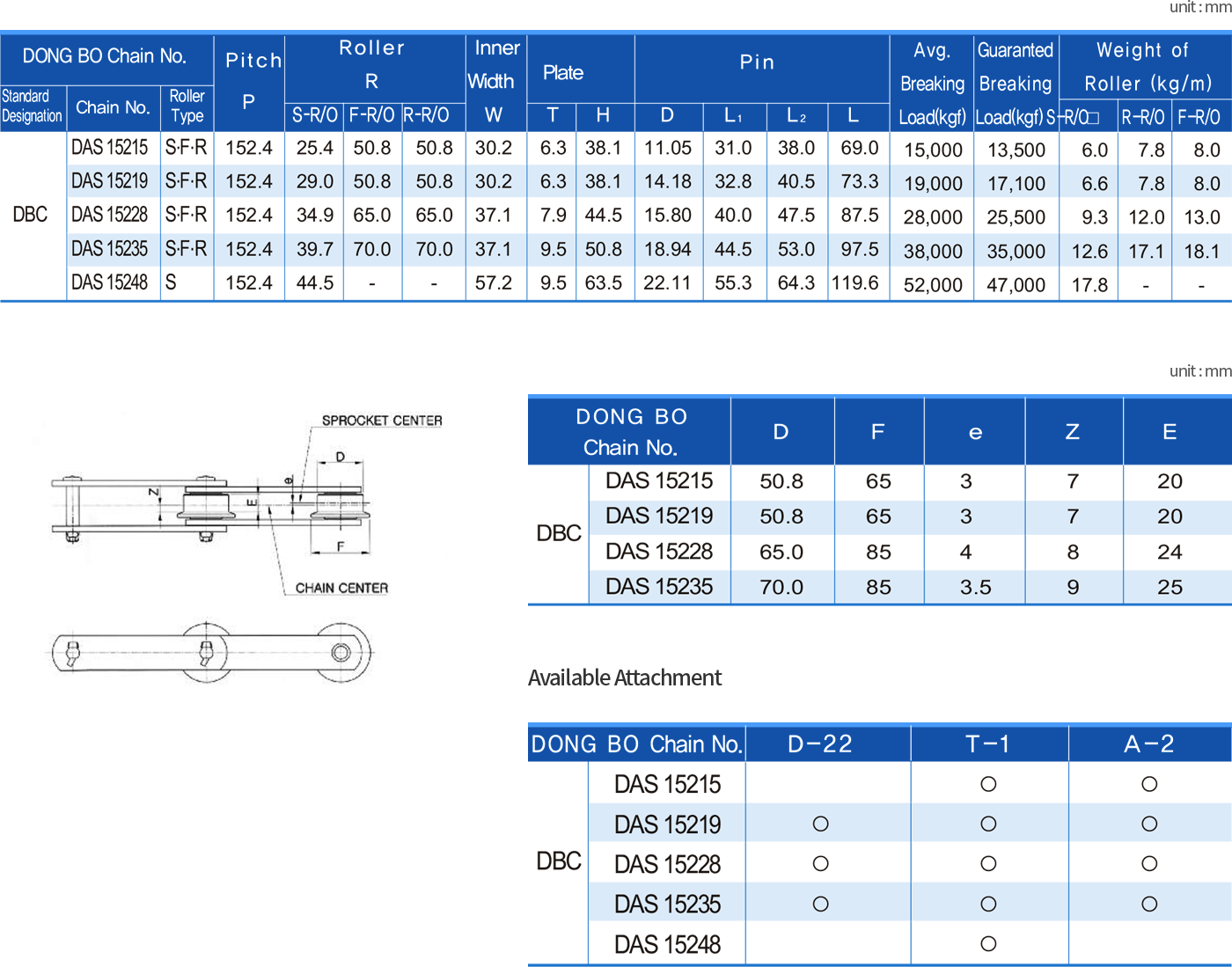This screenshot has height=967, width=1232.
Task: Click the A-2 circle for DAS 15228
Action: (x=1149, y=864)
